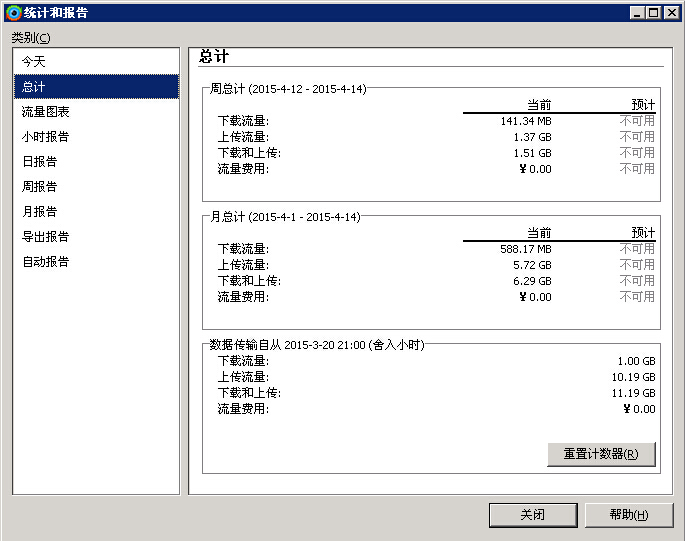Open 月报告 from the list

tap(40, 212)
